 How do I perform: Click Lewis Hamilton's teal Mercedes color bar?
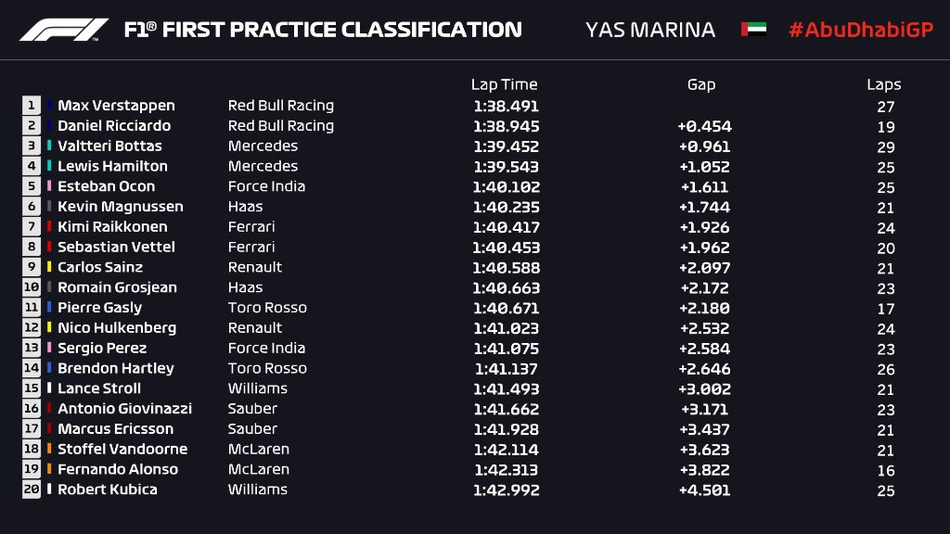click(49, 165)
